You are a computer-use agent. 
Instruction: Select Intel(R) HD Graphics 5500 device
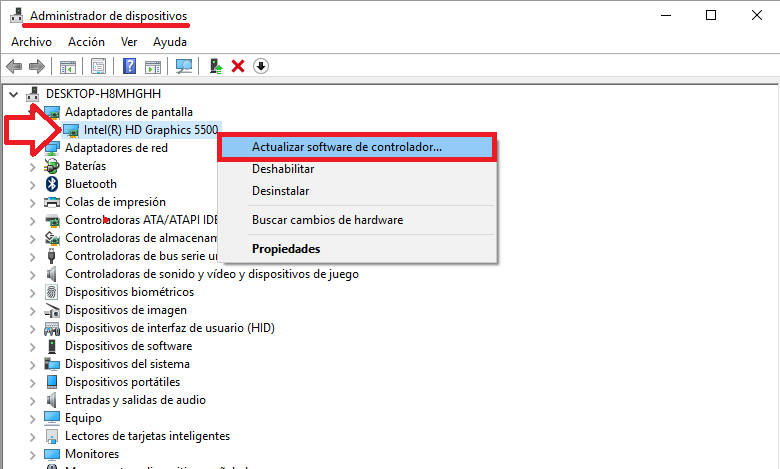[151, 130]
